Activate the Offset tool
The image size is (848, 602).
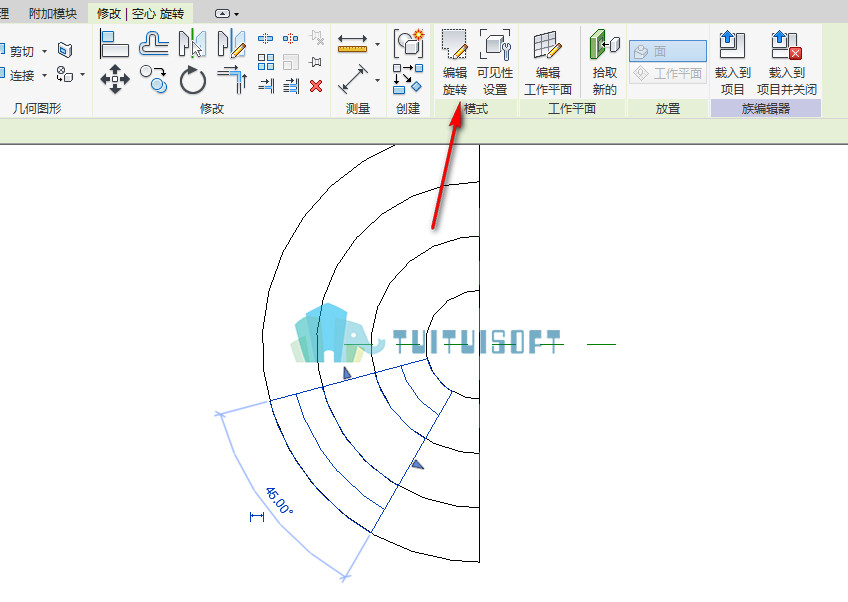tap(154, 44)
